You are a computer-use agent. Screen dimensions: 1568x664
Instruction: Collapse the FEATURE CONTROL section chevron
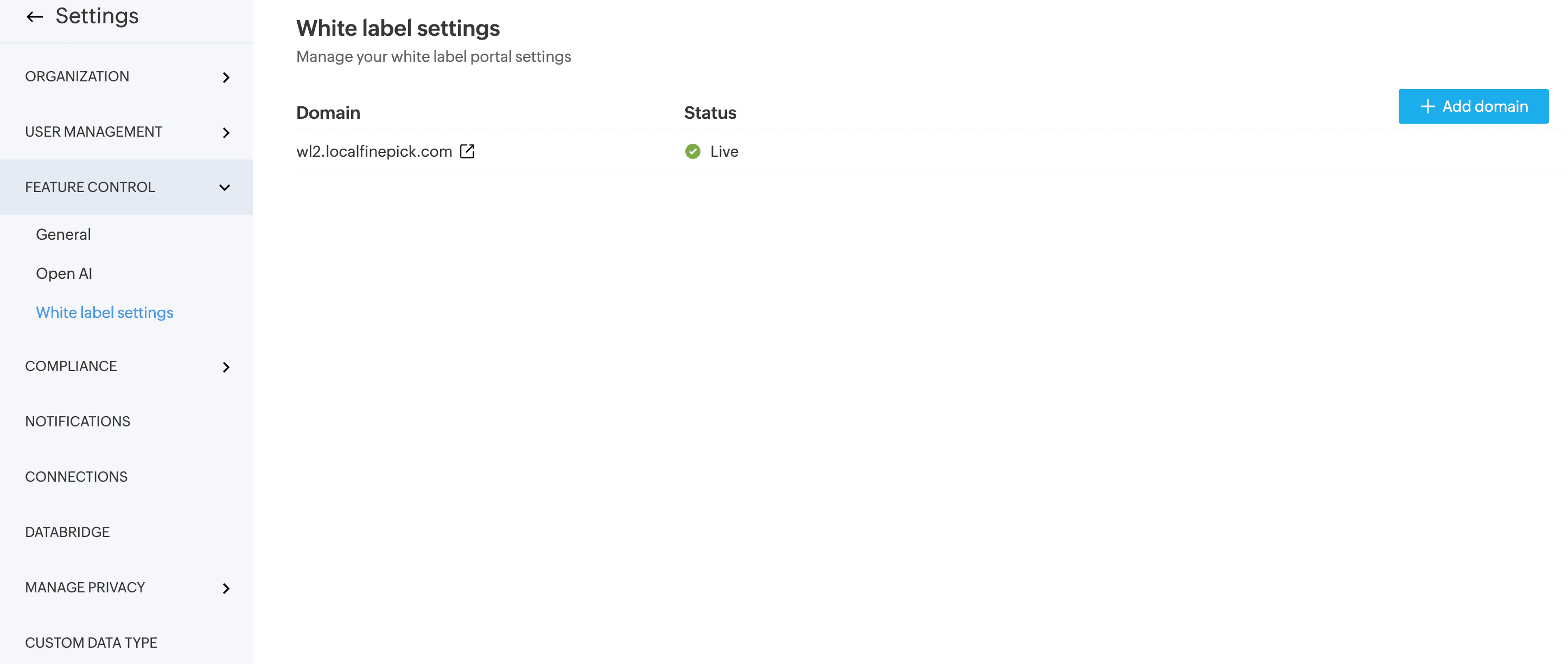tap(225, 188)
